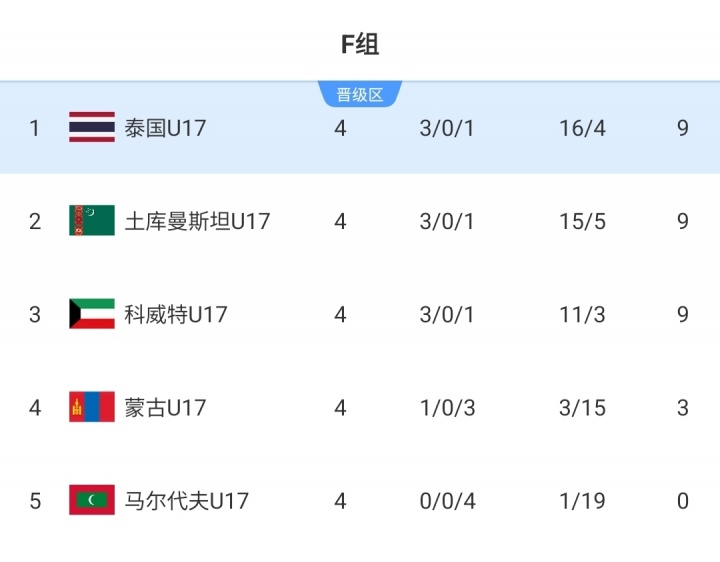Click the F组 group header
The width and height of the screenshot is (720, 562).
tap(360, 44)
